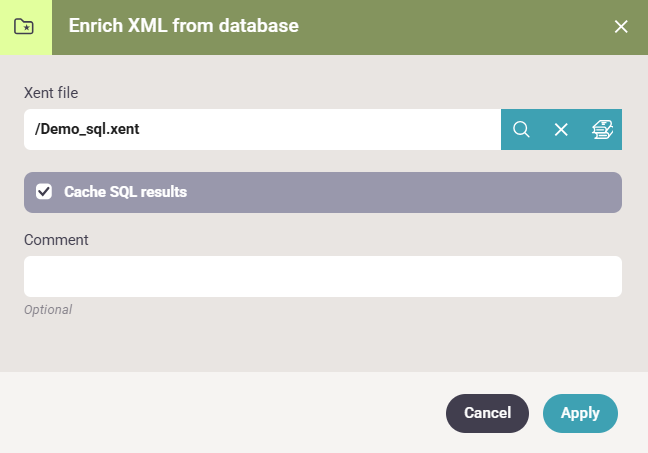Click the checkmark inside the white checkbox
The image size is (648, 453).
pos(44,192)
